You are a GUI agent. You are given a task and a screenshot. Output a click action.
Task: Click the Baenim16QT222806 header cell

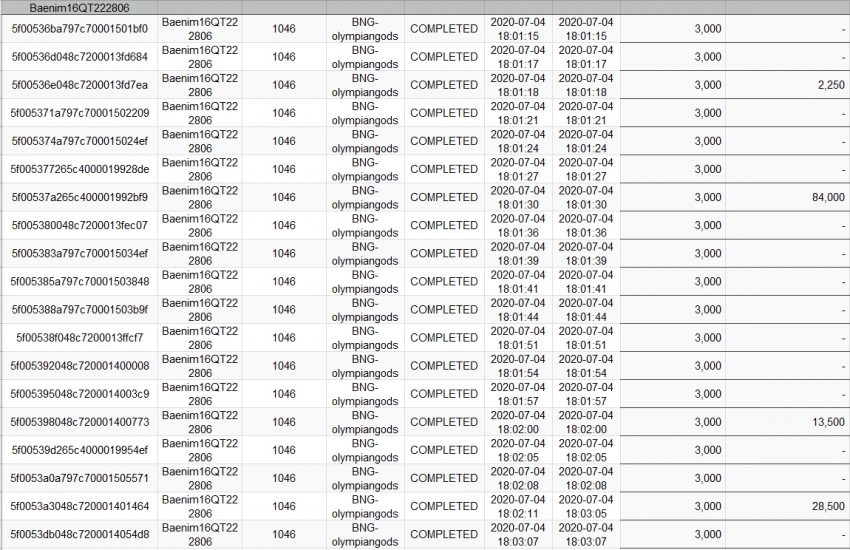[x=79, y=8]
